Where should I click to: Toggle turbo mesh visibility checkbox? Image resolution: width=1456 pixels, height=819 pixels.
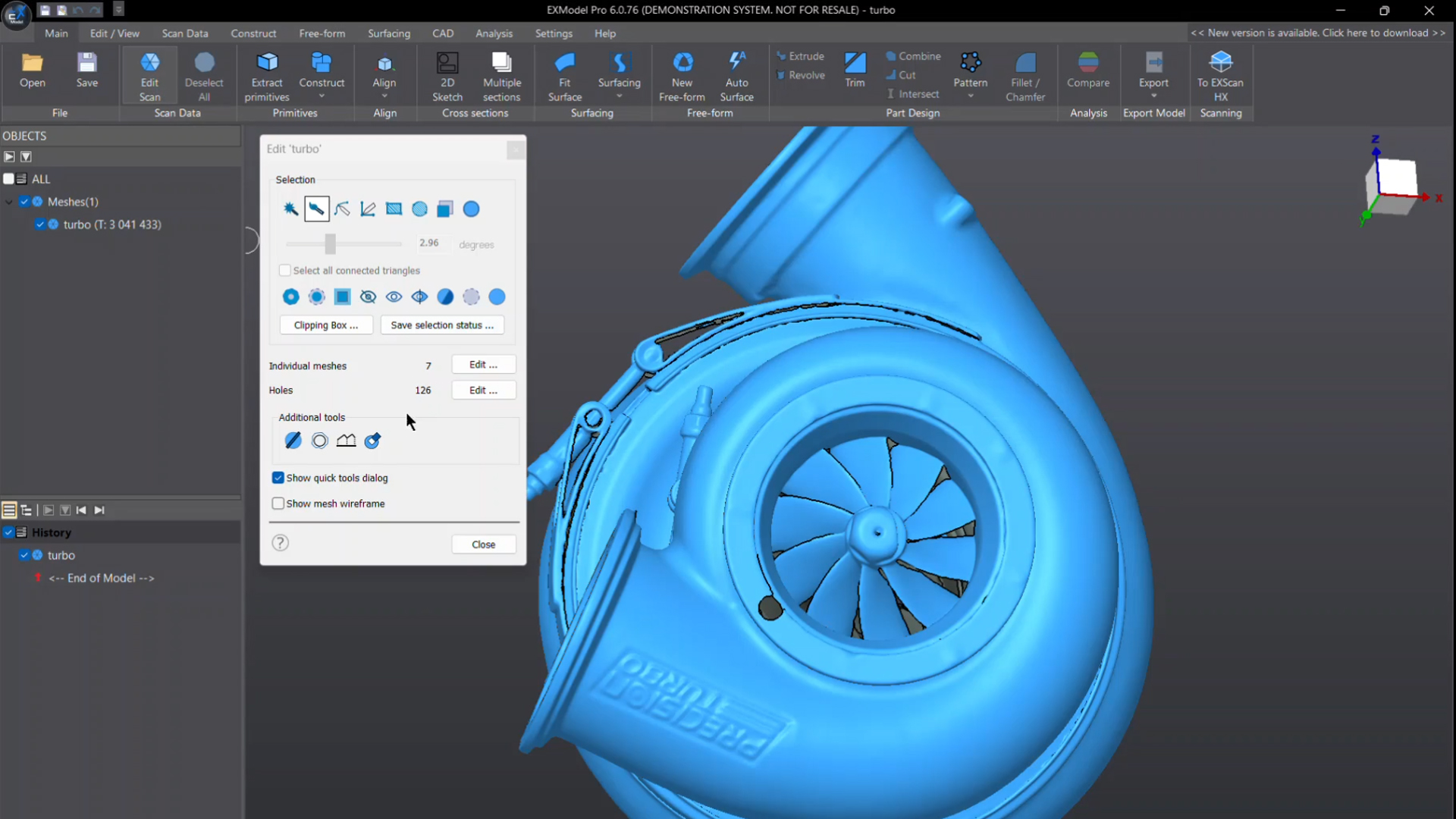click(40, 224)
